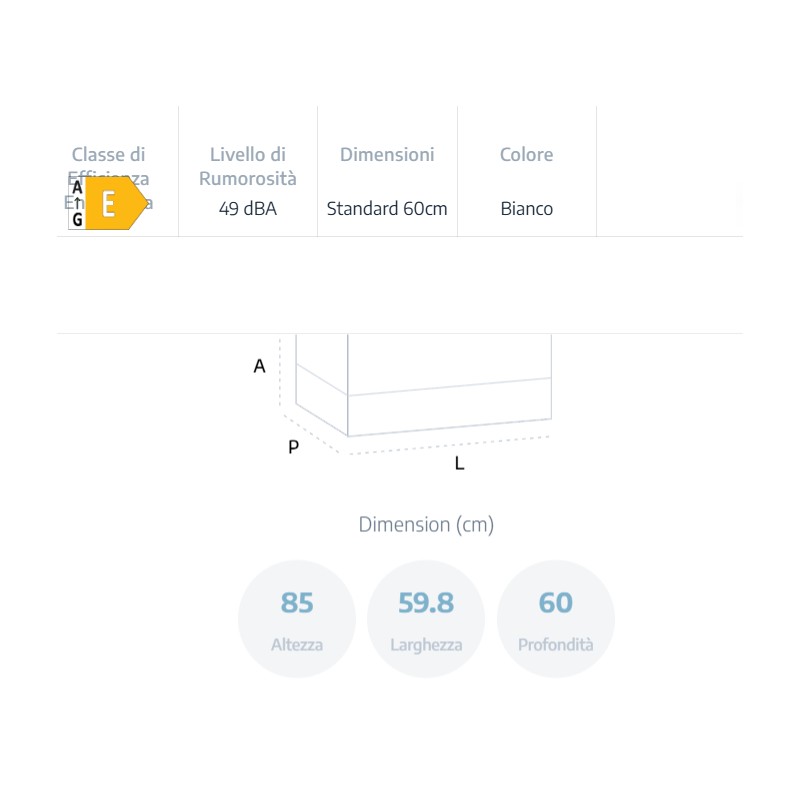
Task: Click the Profondità label text
Action: pos(556,645)
